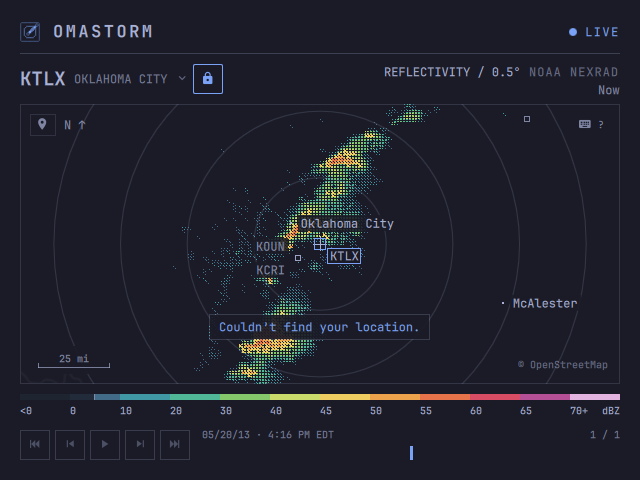Screen dimensions: 640x480
Task: Jump to last frame
Action: [x=175, y=444]
